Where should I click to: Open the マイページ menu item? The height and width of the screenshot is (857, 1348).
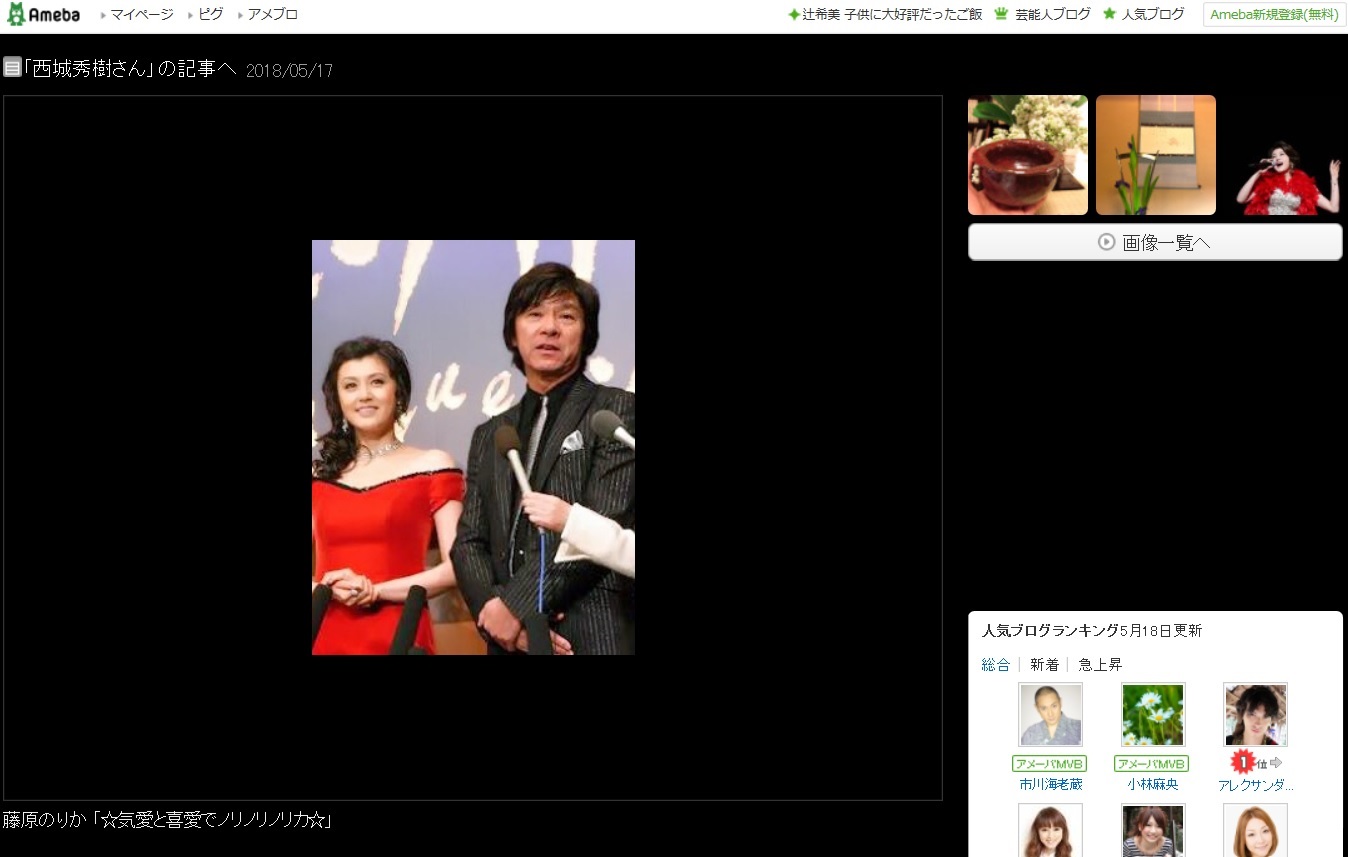(141, 14)
